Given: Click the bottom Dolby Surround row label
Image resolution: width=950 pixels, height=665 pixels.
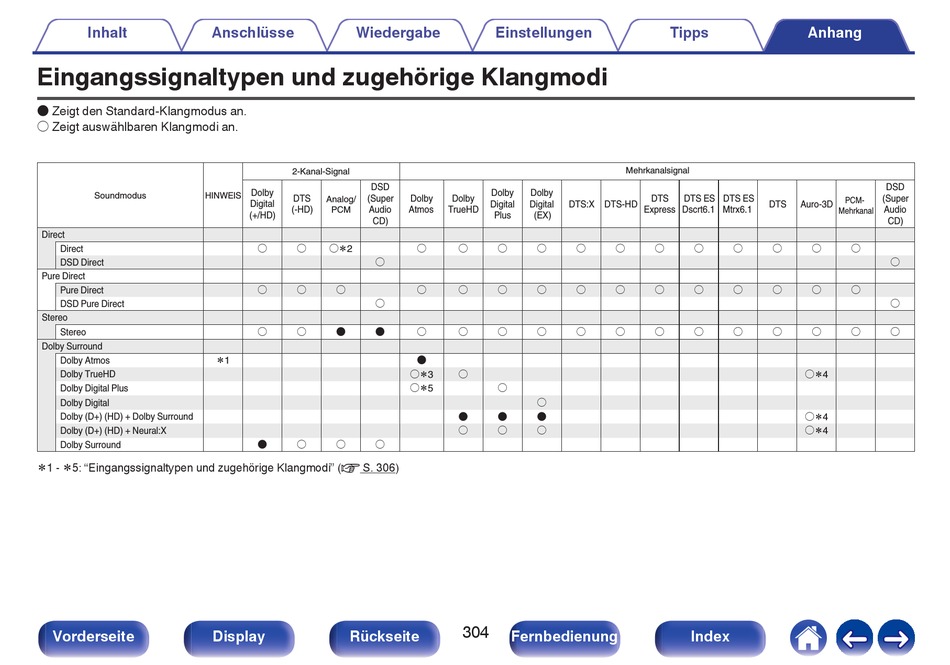Looking at the screenshot, I should coord(90,445).
